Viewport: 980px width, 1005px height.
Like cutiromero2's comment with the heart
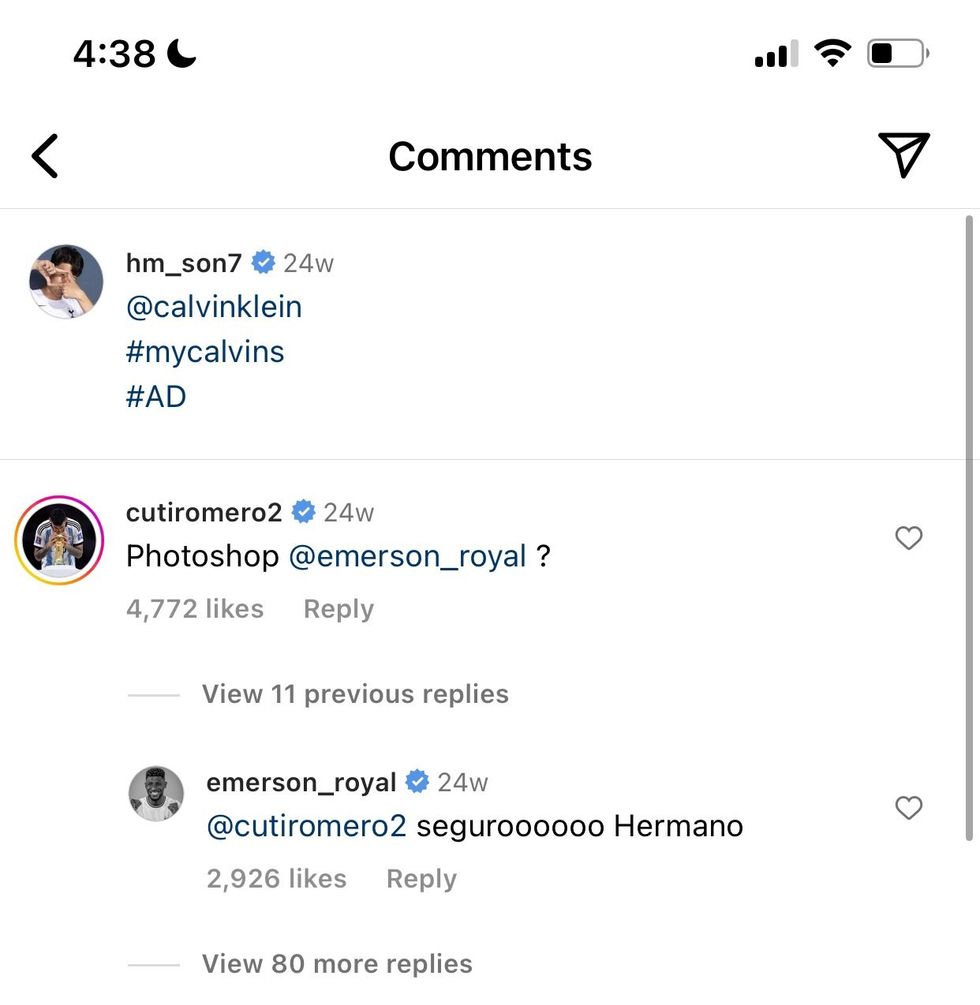coord(909,538)
